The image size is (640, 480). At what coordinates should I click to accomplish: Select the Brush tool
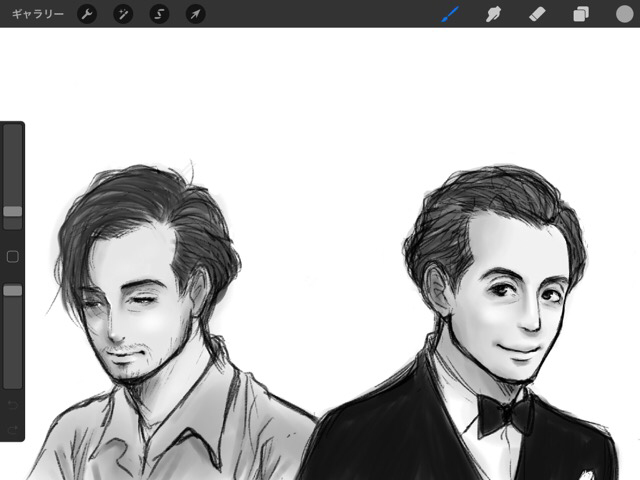pos(450,14)
